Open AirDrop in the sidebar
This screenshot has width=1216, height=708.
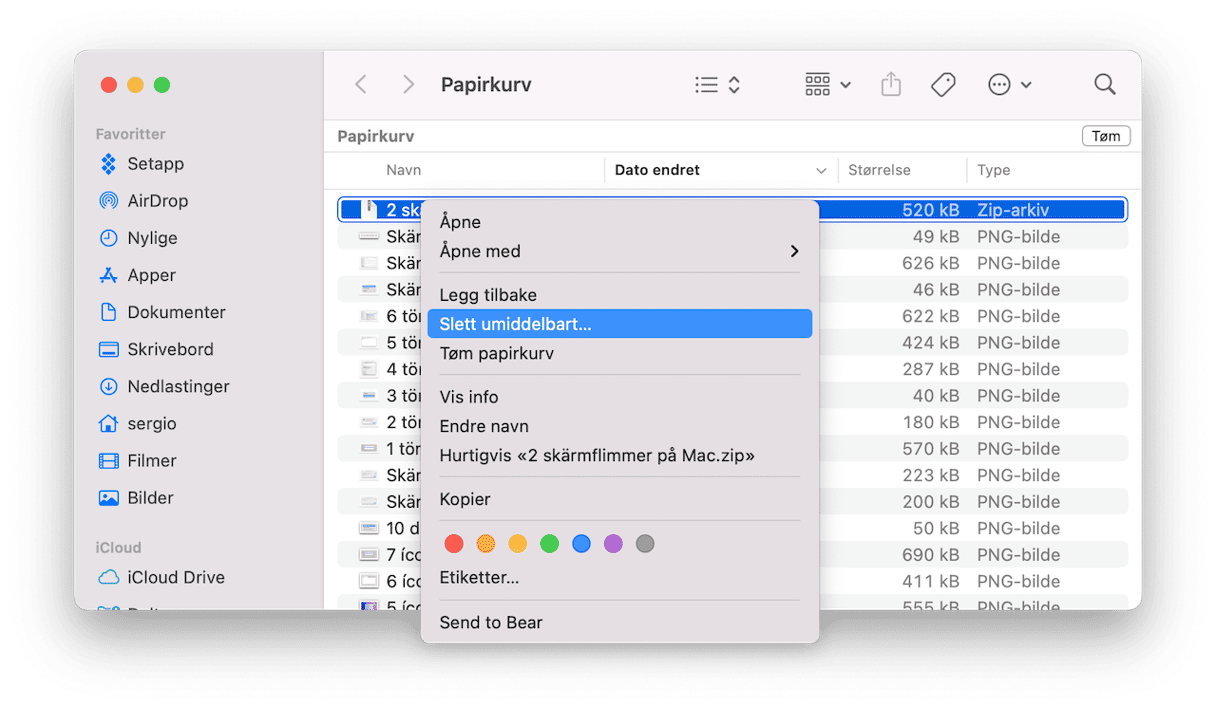(157, 201)
